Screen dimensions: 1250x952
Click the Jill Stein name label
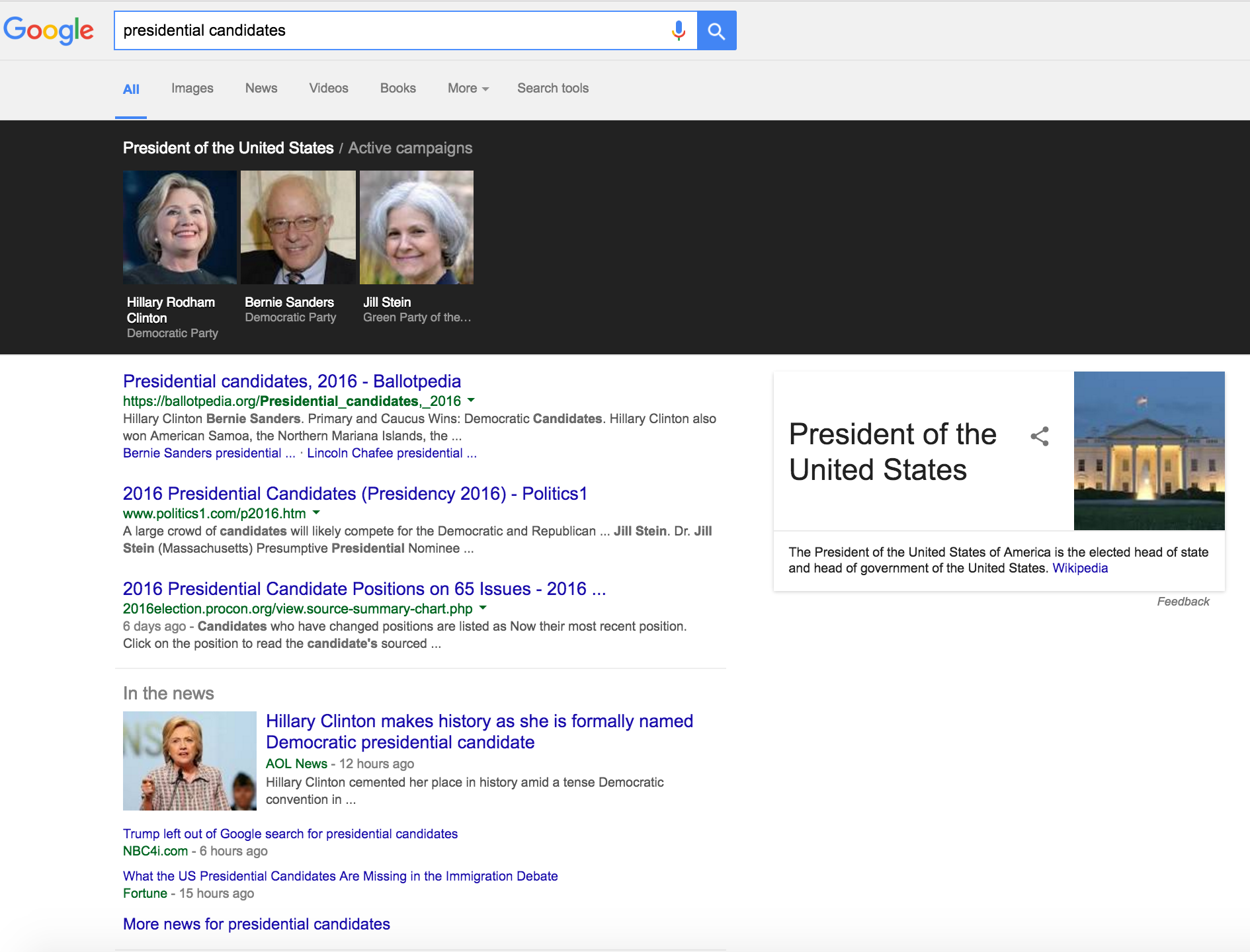coord(387,302)
